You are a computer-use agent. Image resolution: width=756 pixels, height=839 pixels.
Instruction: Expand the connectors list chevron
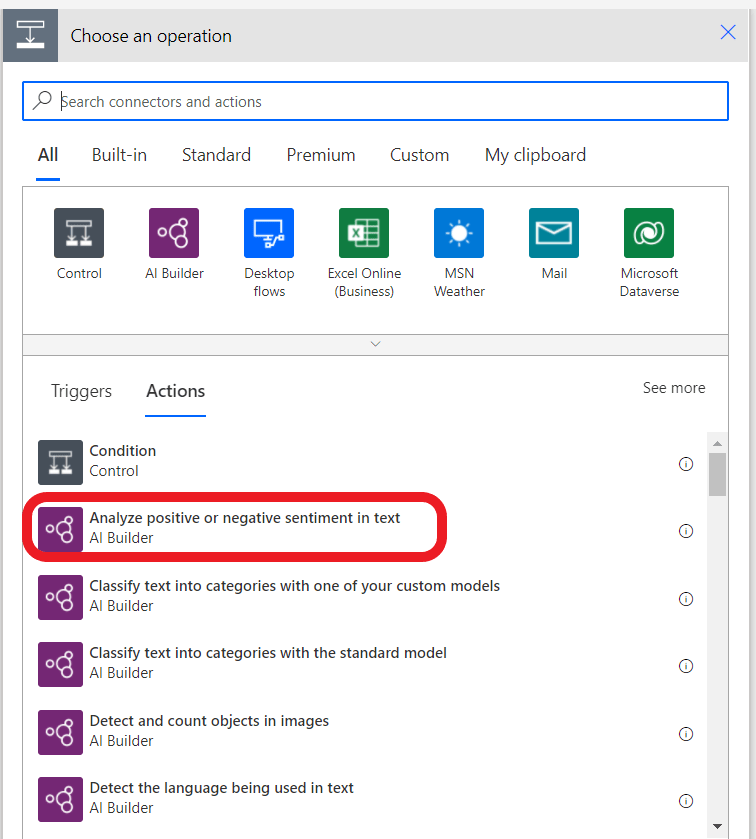[x=376, y=344]
